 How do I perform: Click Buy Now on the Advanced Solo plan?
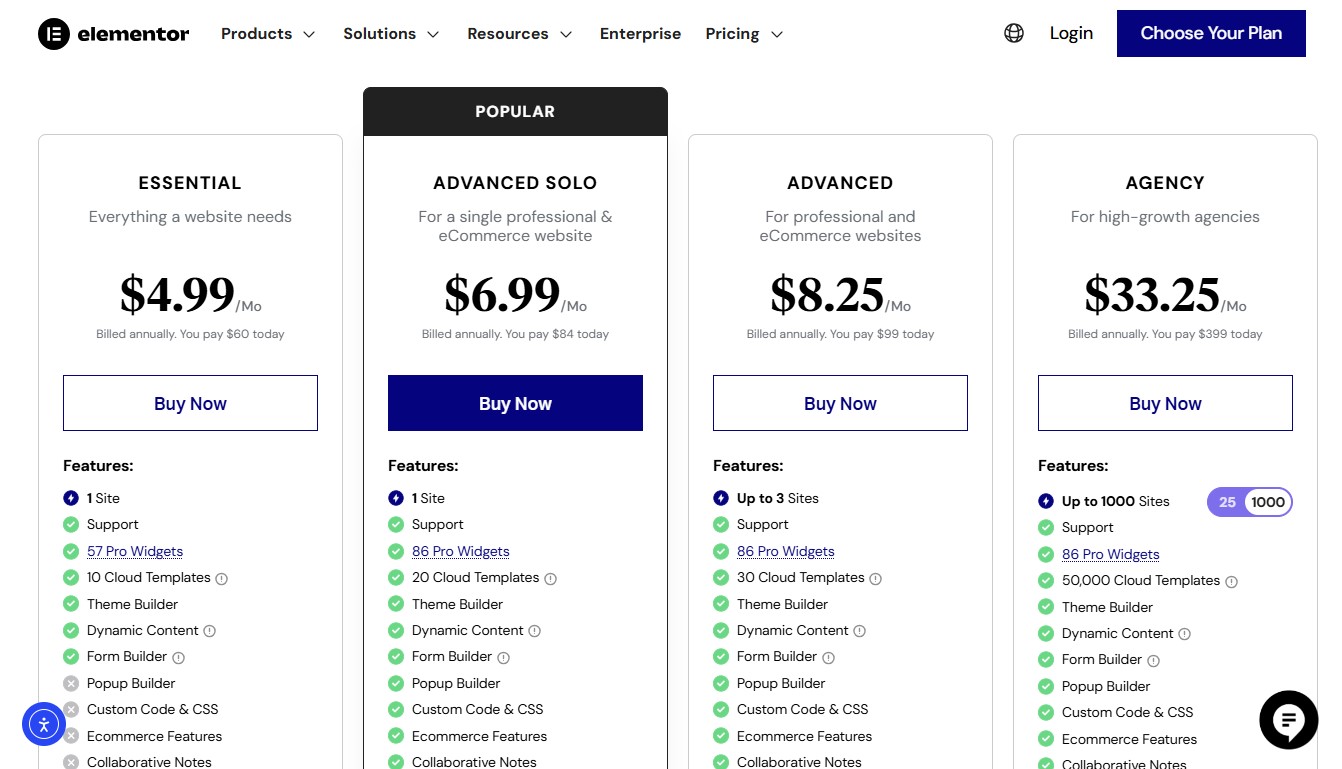pos(515,403)
